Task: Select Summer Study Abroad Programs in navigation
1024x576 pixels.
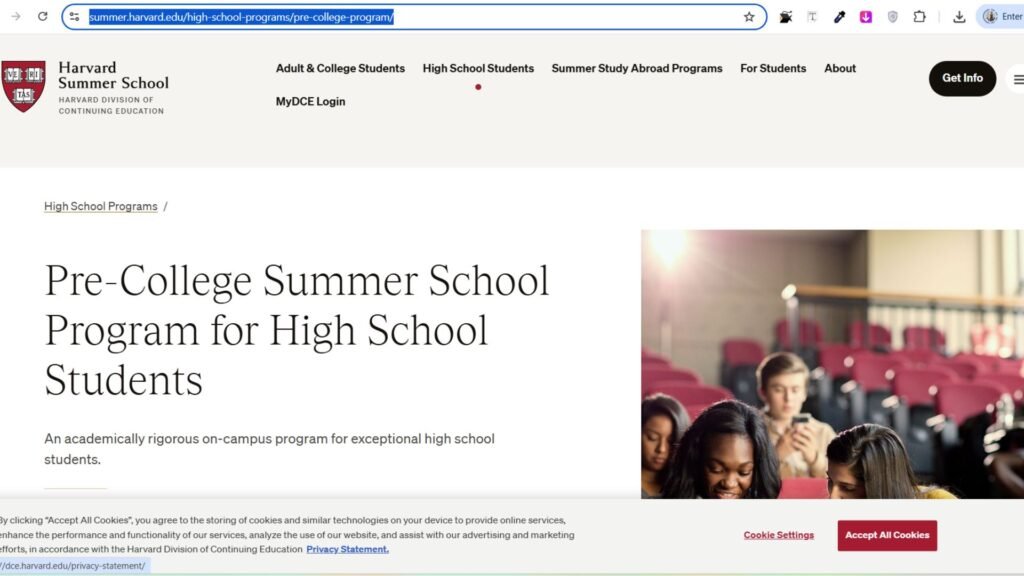Action: pos(636,69)
